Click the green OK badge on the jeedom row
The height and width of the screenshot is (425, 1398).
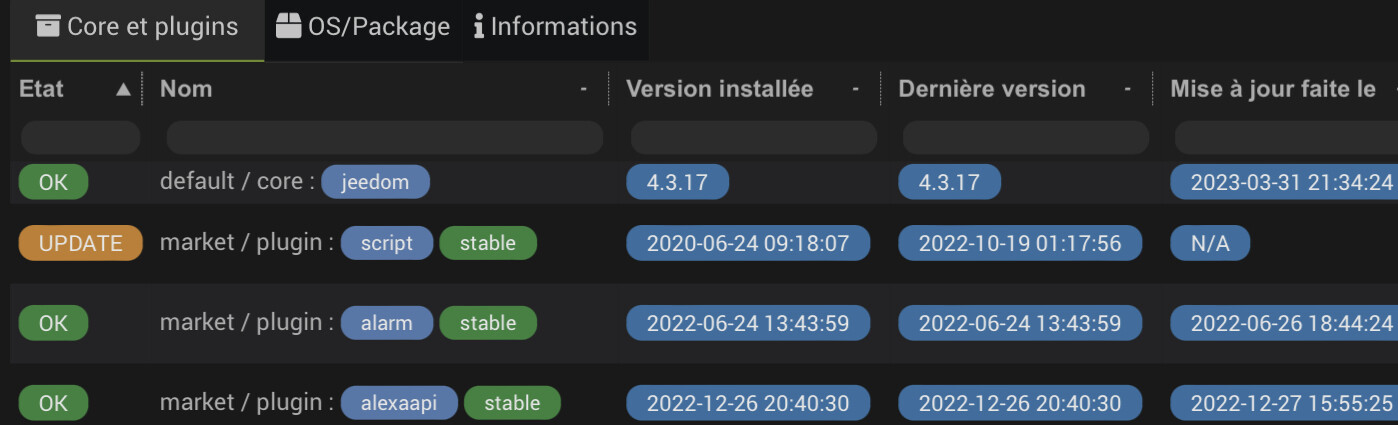tap(53, 182)
